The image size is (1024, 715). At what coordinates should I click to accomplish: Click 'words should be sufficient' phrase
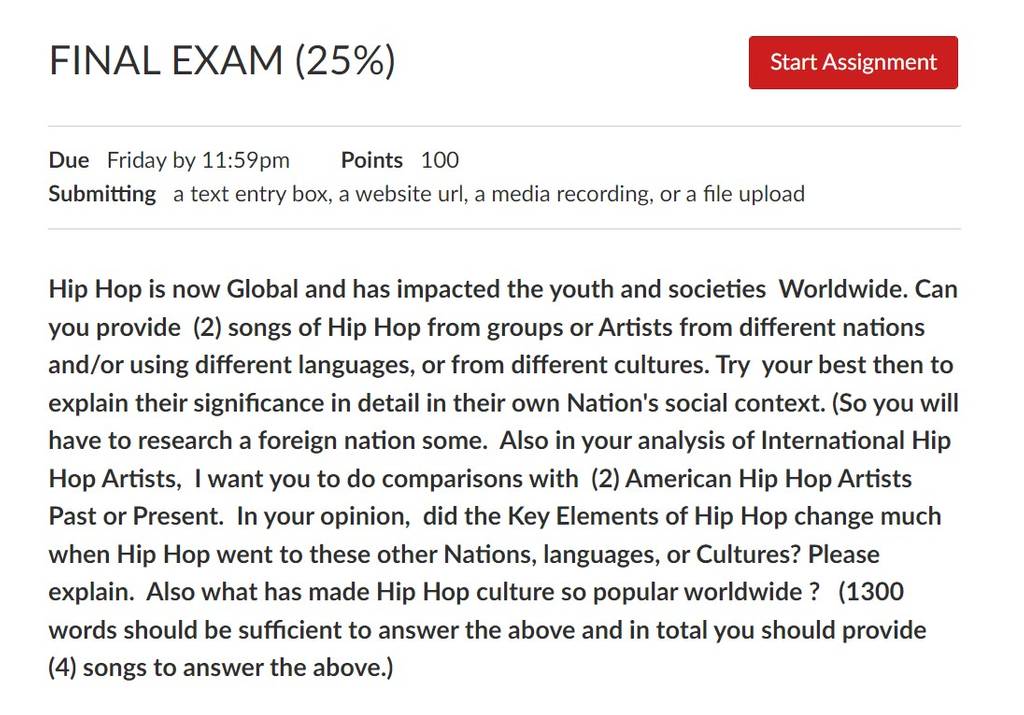(x=210, y=630)
